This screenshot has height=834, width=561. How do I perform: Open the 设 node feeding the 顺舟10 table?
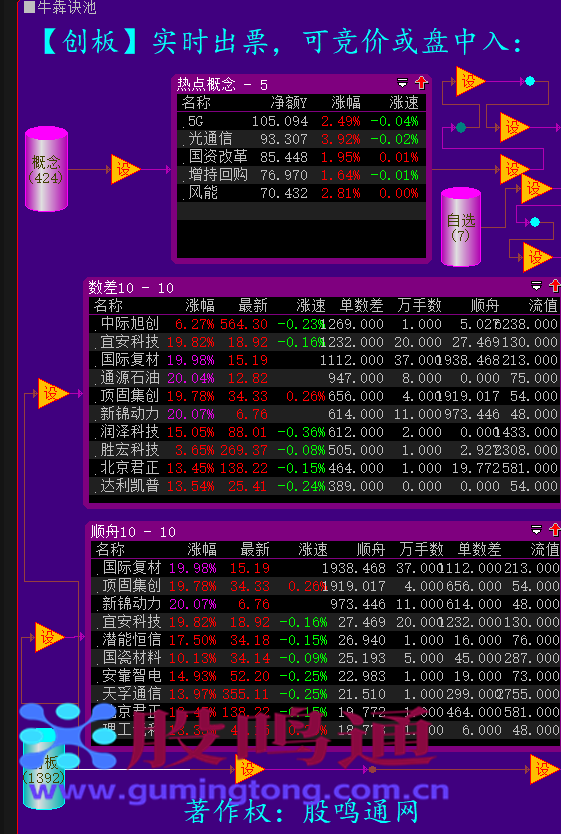click(x=49, y=637)
